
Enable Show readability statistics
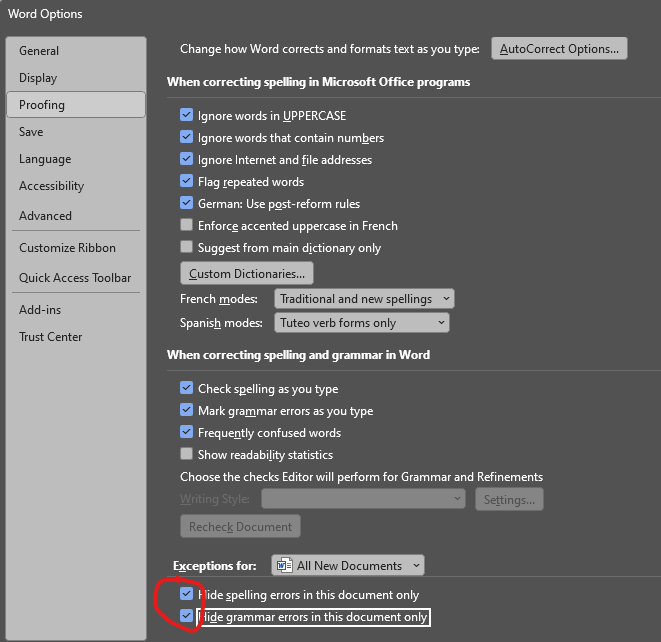pyautogui.click(x=186, y=454)
